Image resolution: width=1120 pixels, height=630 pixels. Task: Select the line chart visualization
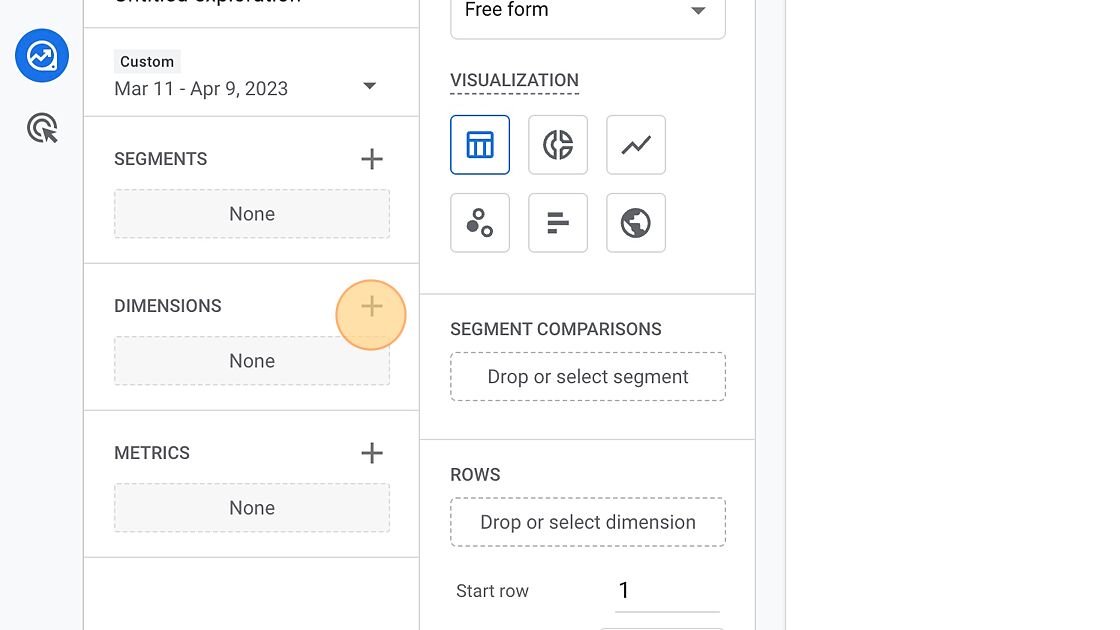636,145
